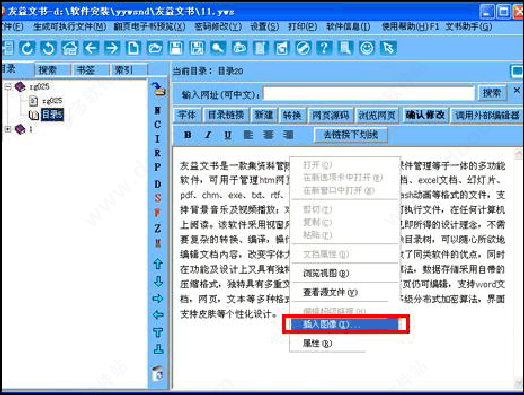The width and height of the screenshot is (524, 395).
Task: Choose 插入图像(I)... in context menu
Action: 346,324
